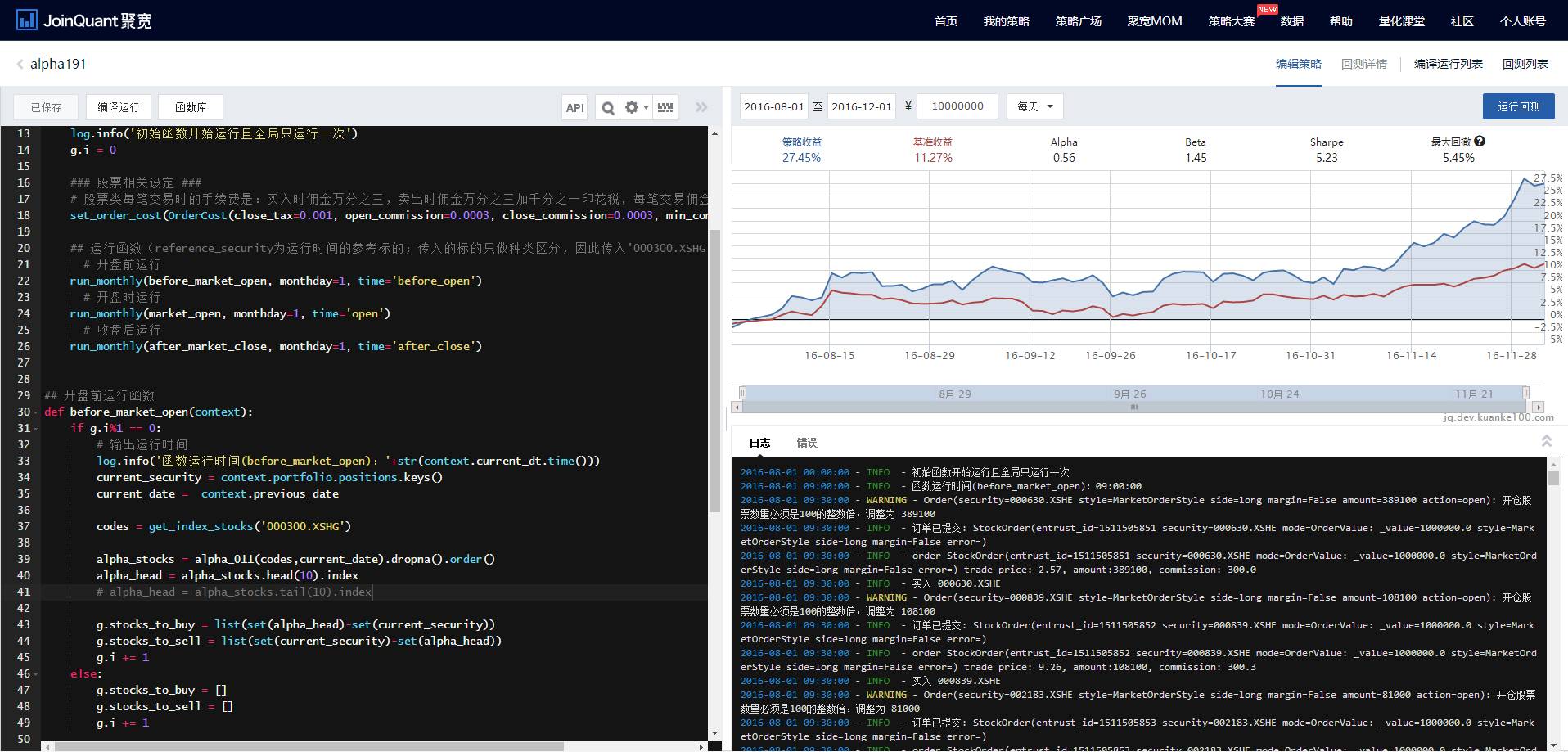
Task: Click 策略收益 27.45% value
Action: click(x=801, y=158)
